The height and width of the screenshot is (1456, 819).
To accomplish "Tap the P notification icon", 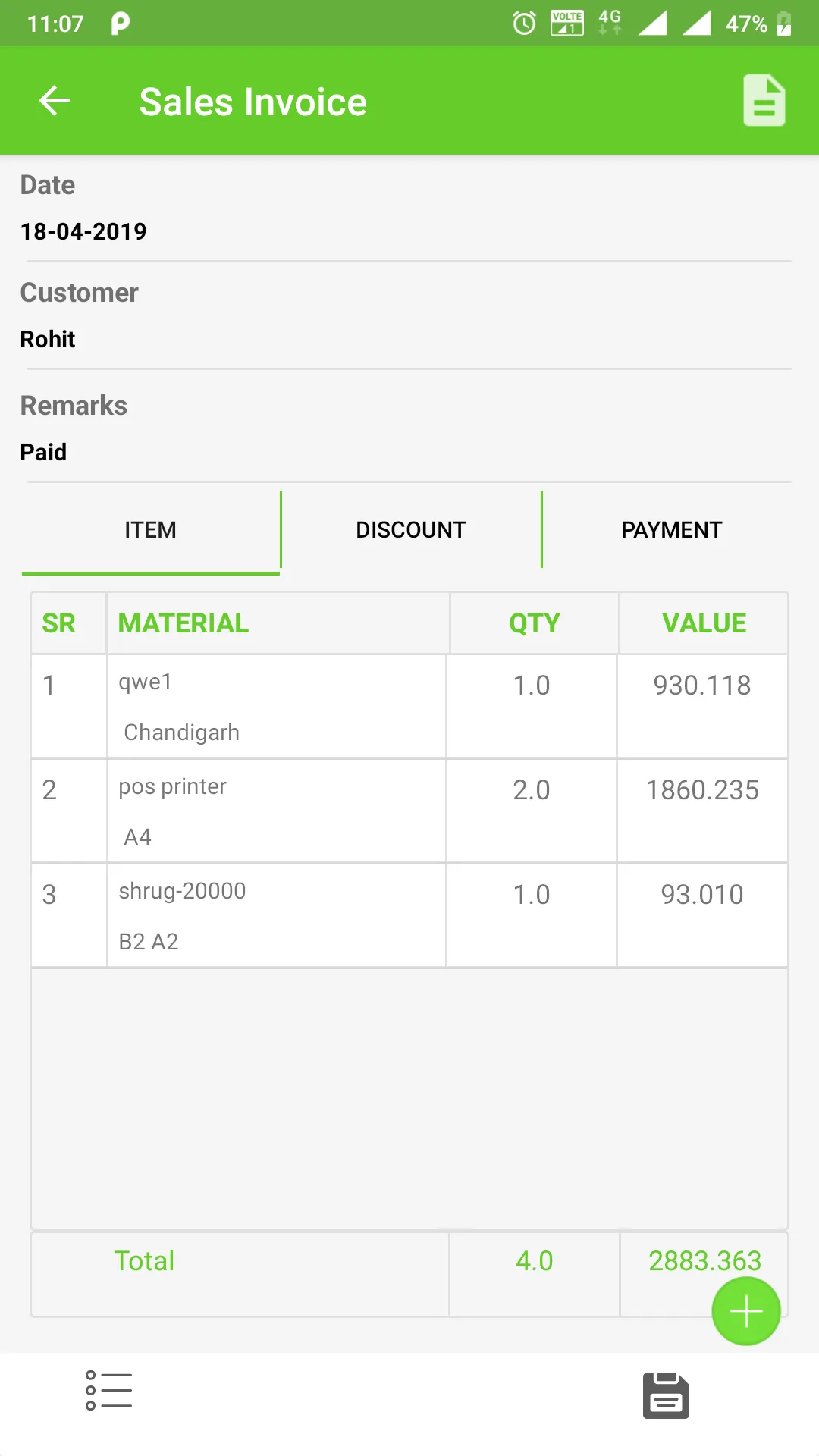I will click(120, 24).
